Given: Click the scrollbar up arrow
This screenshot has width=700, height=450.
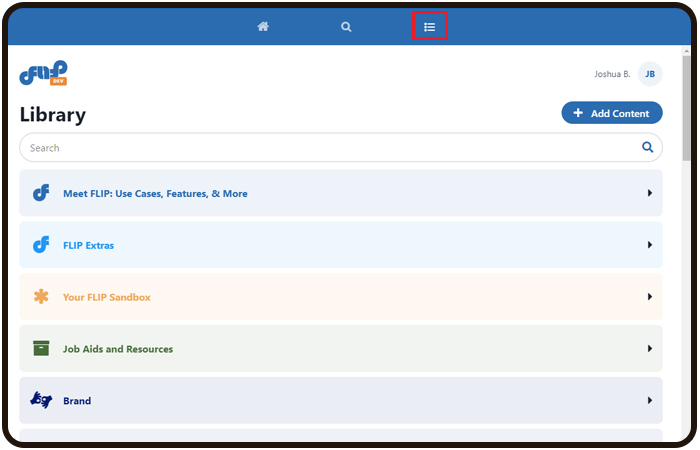Looking at the screenshot, I should point(687,50).
